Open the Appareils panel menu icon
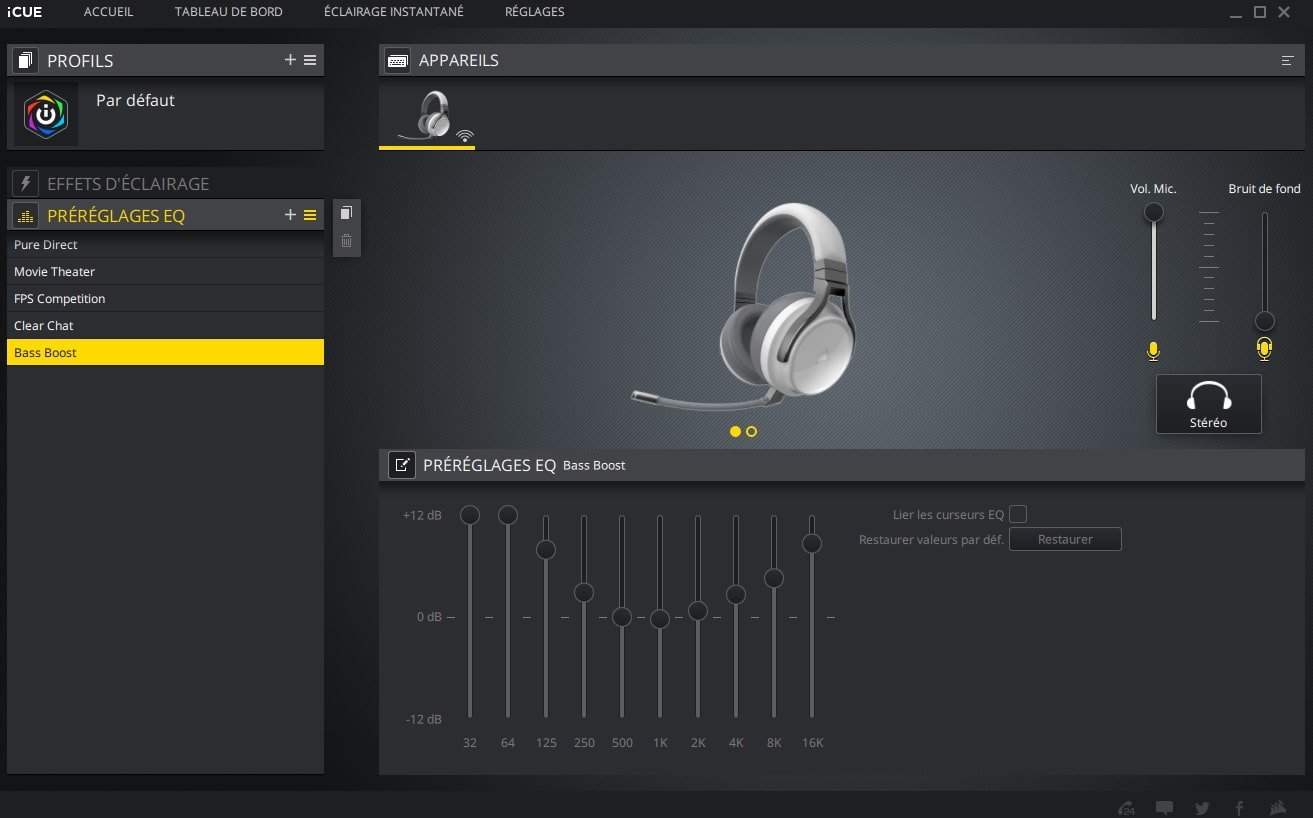 point(1287,61)
